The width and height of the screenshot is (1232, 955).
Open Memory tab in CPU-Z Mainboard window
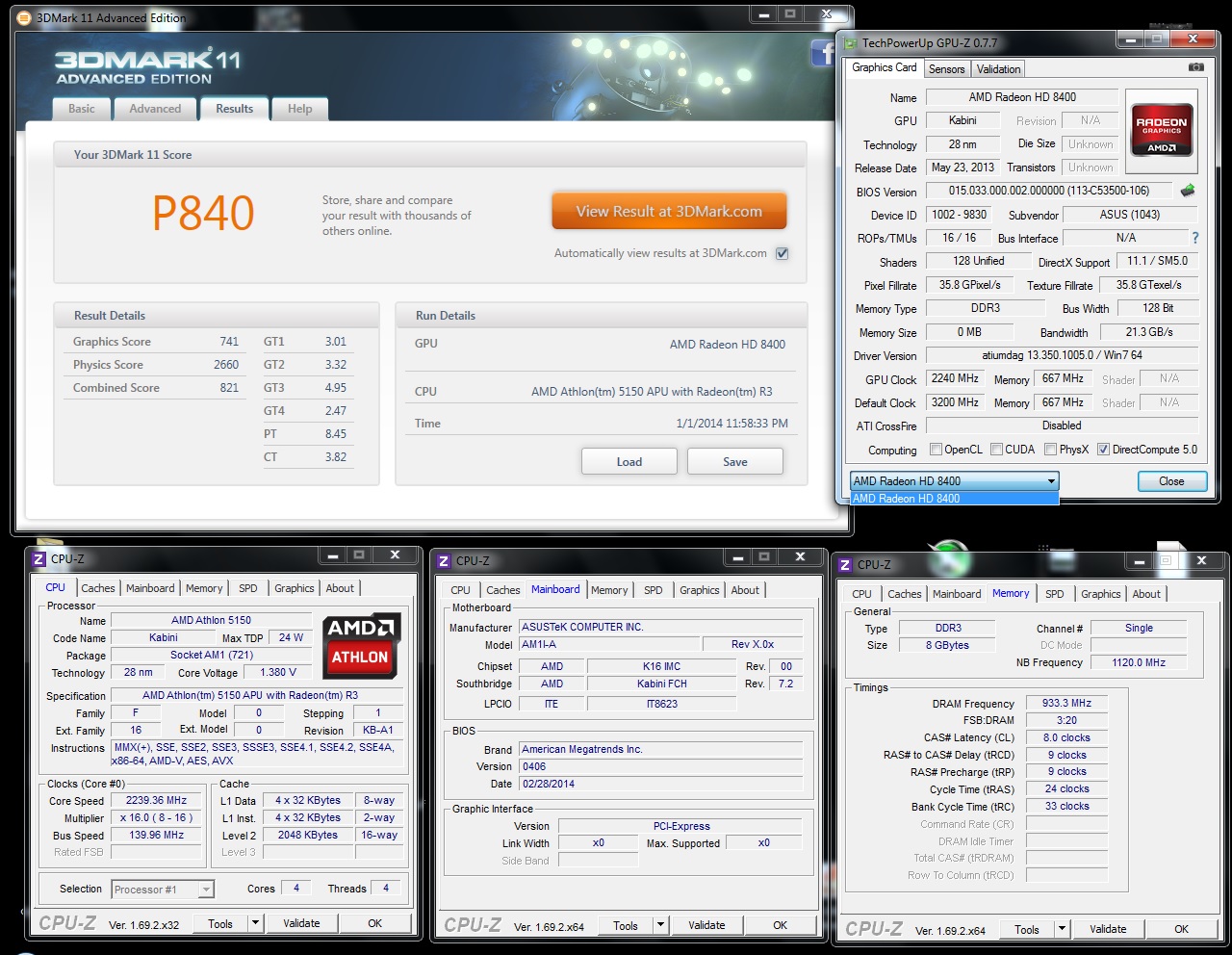click(x=609, y=590)
